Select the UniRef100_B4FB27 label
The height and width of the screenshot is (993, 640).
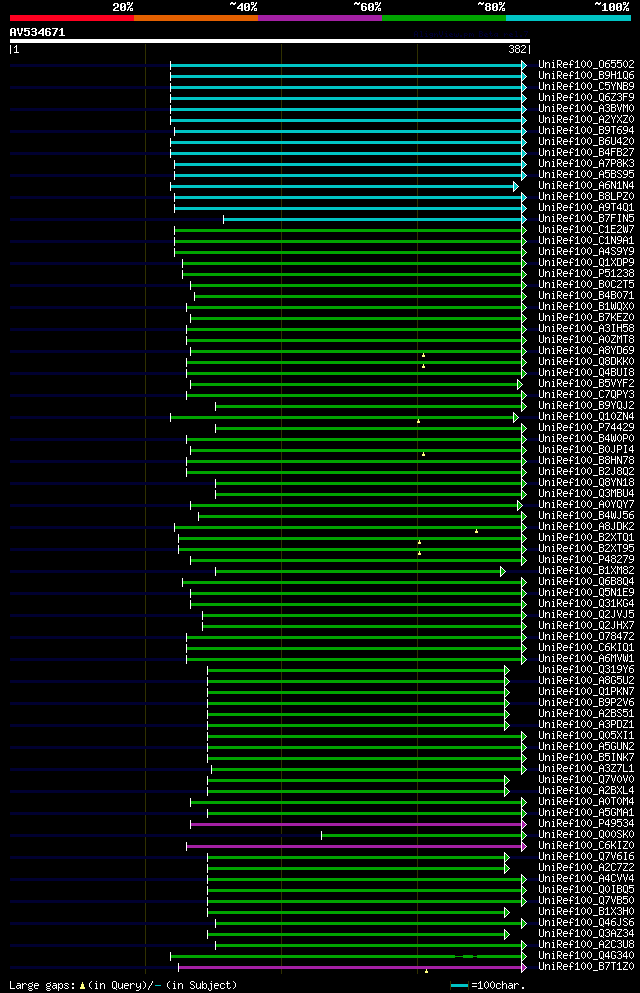point(586,153)
